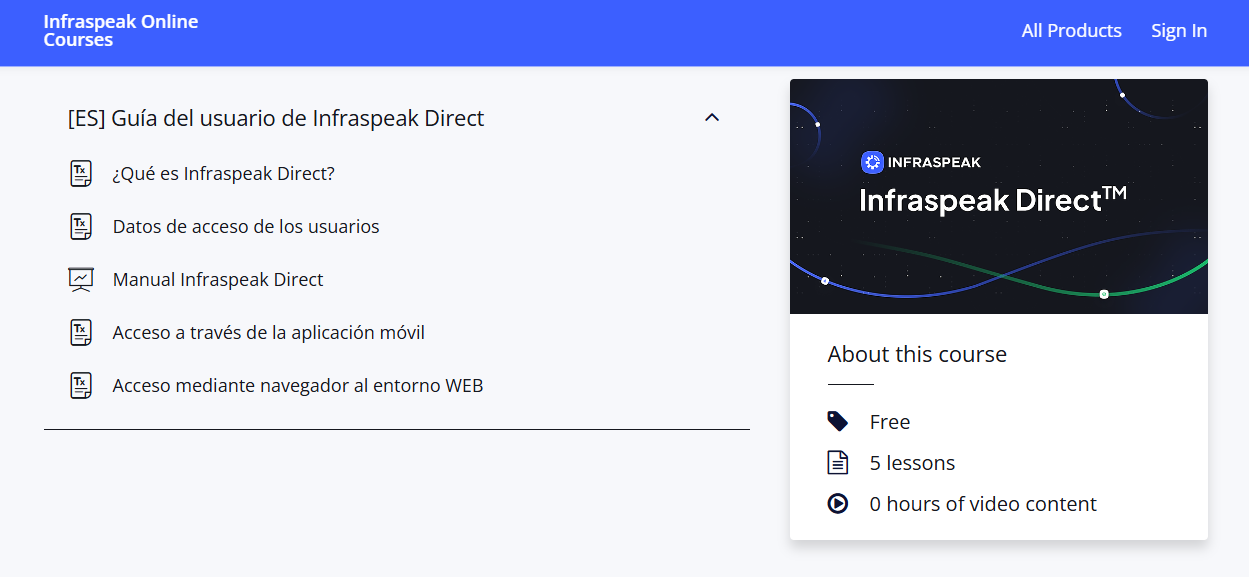
Task: Click the [ES] Guía del usuario de Infraspeak Direct heading
Action: [276, 118]
